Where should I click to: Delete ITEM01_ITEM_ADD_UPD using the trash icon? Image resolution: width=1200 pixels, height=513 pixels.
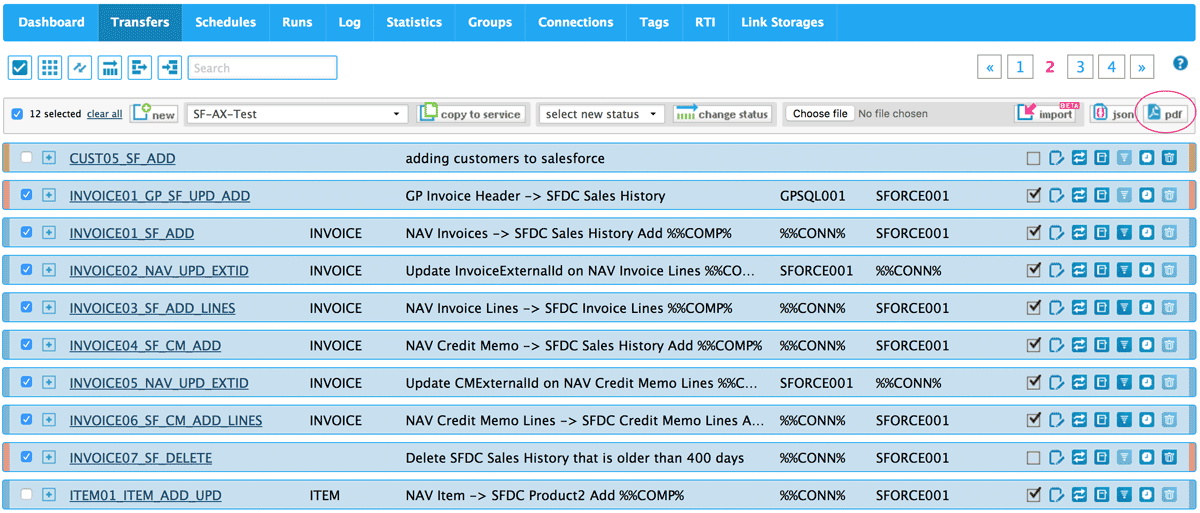(1168, 495)
